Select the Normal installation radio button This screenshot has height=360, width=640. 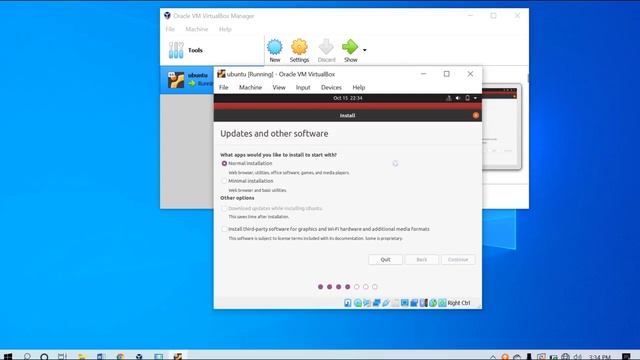coord(224,163)
